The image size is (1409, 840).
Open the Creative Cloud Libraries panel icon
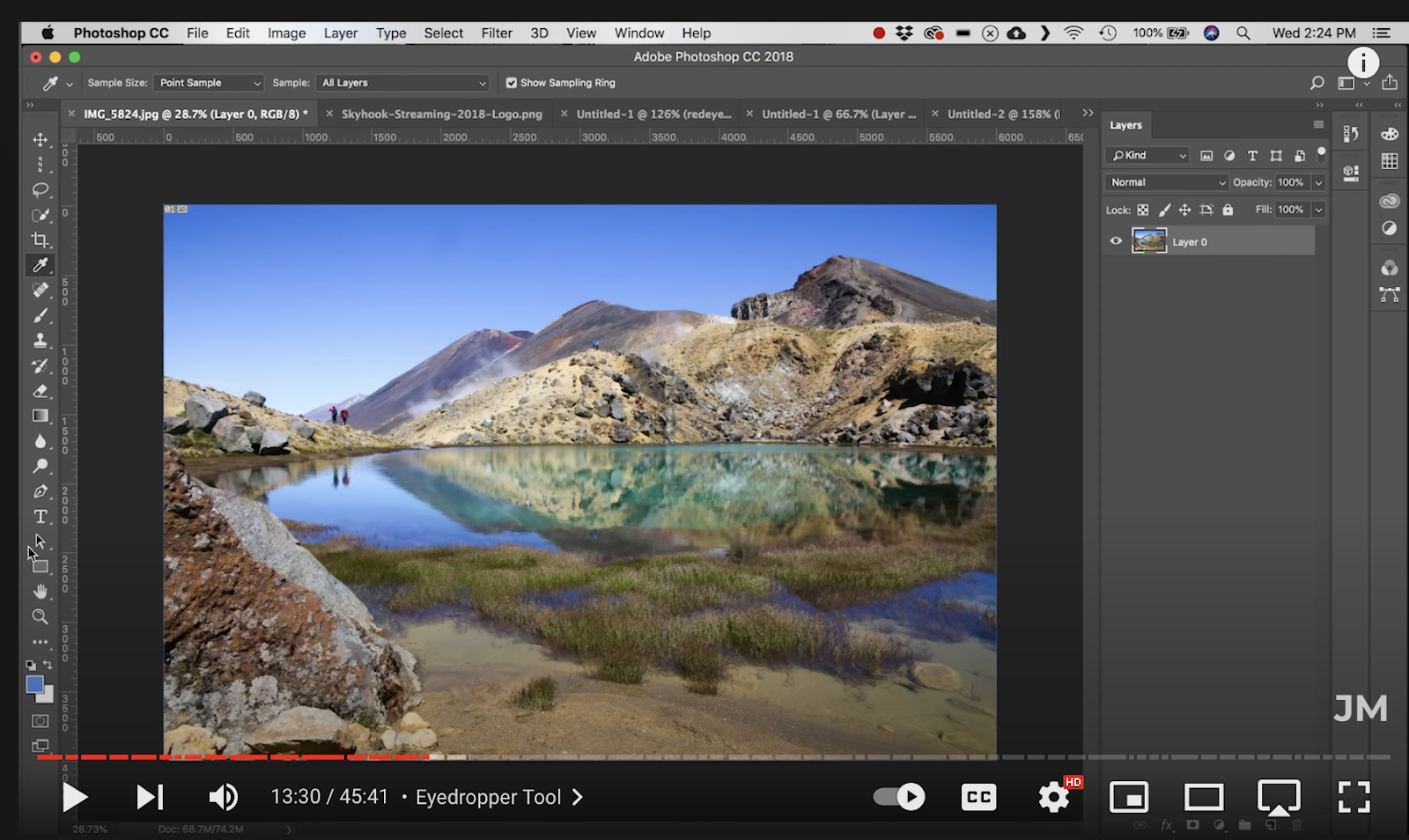1390,201
